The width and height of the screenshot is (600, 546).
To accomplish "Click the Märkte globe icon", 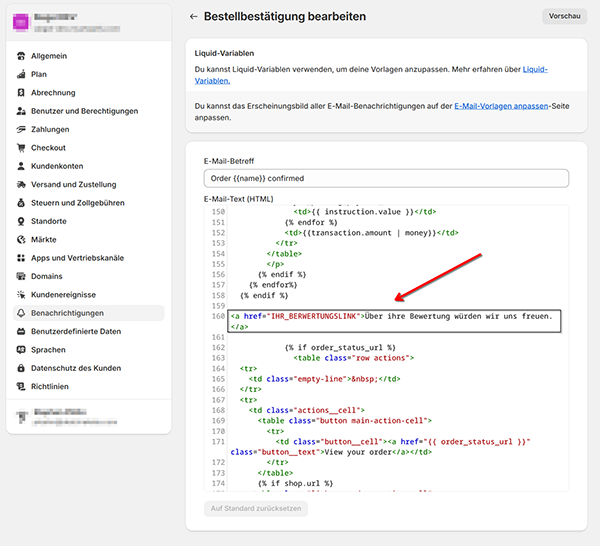I will point(21,240).
